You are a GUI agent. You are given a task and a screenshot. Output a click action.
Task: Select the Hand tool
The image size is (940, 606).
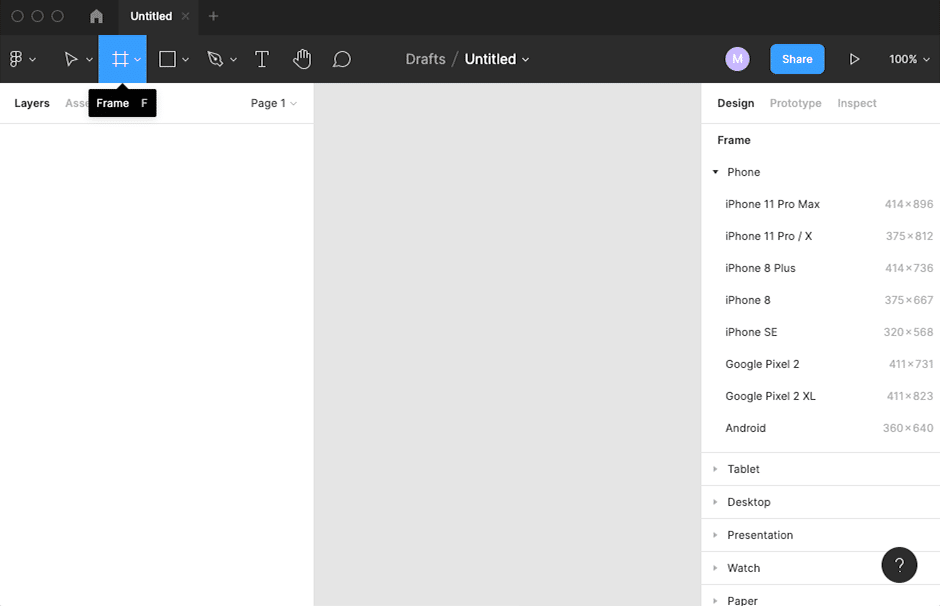click(302, 59)
